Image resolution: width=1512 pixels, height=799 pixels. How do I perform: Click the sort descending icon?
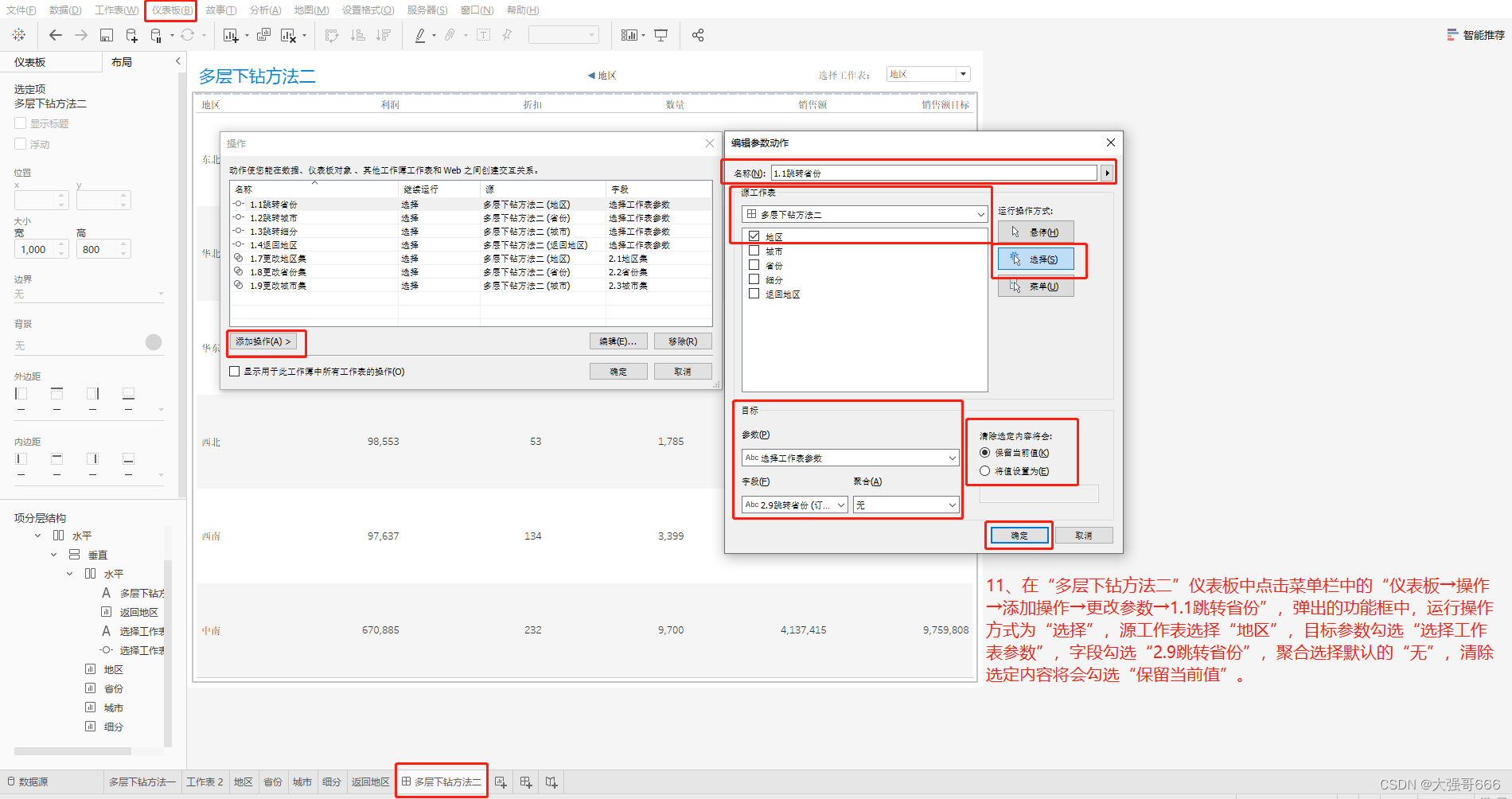click(384, 35)
